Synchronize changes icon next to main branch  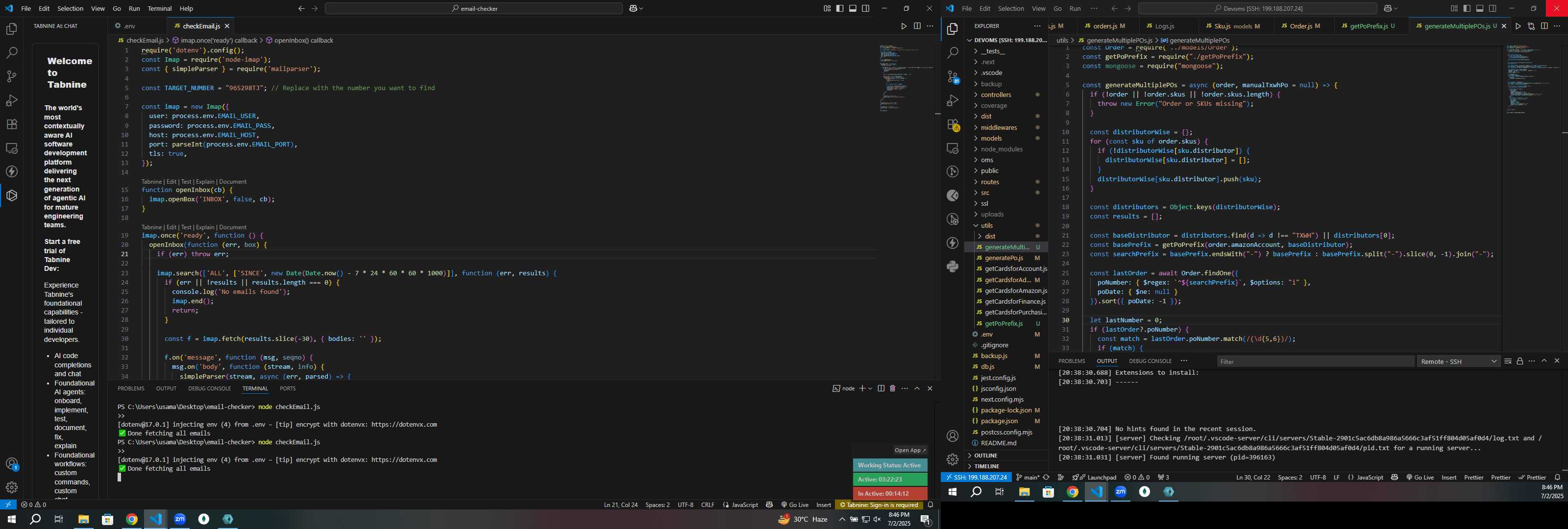coord(1046,477)
